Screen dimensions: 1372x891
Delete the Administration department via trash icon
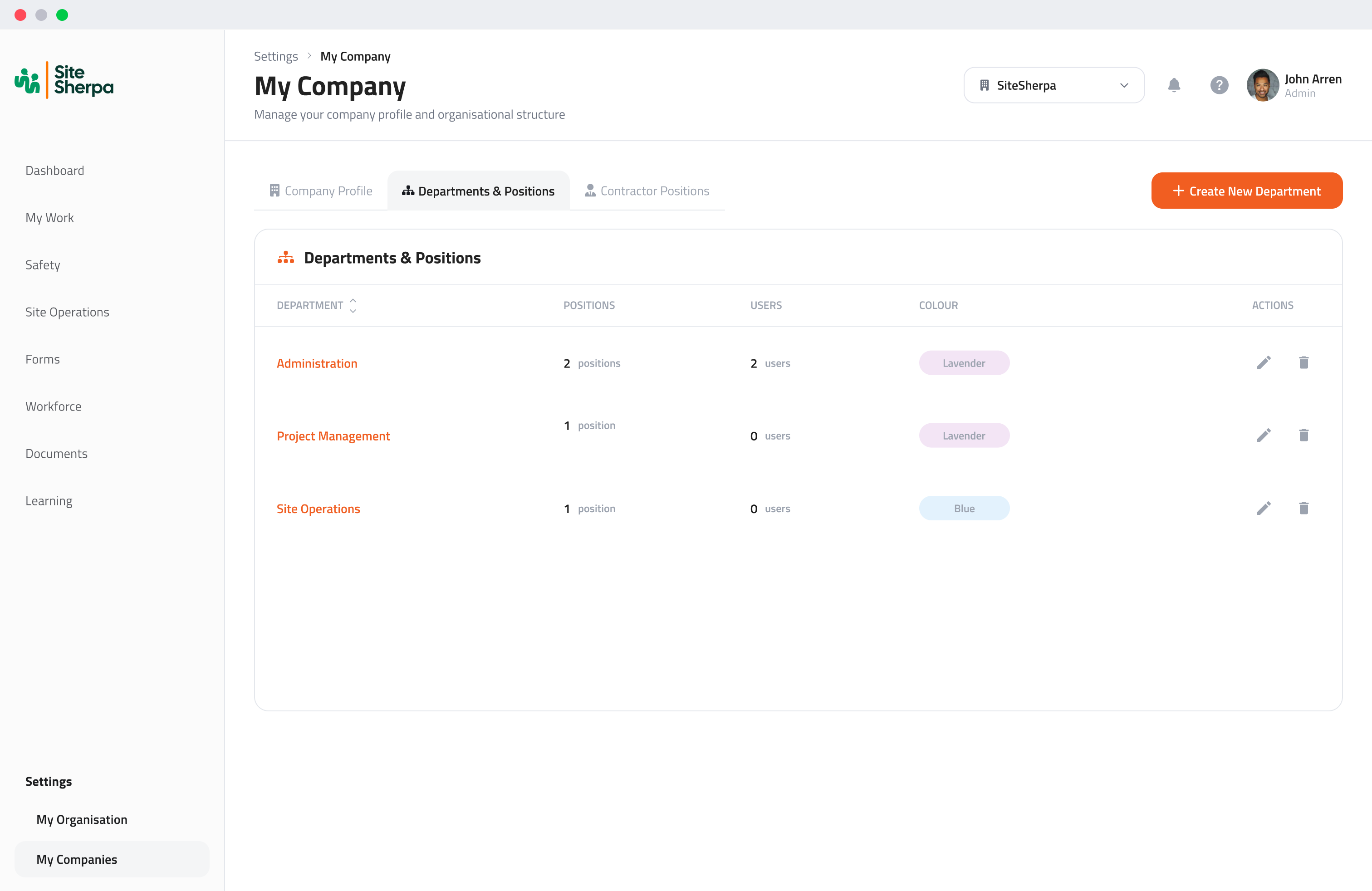pos(1303,362)
